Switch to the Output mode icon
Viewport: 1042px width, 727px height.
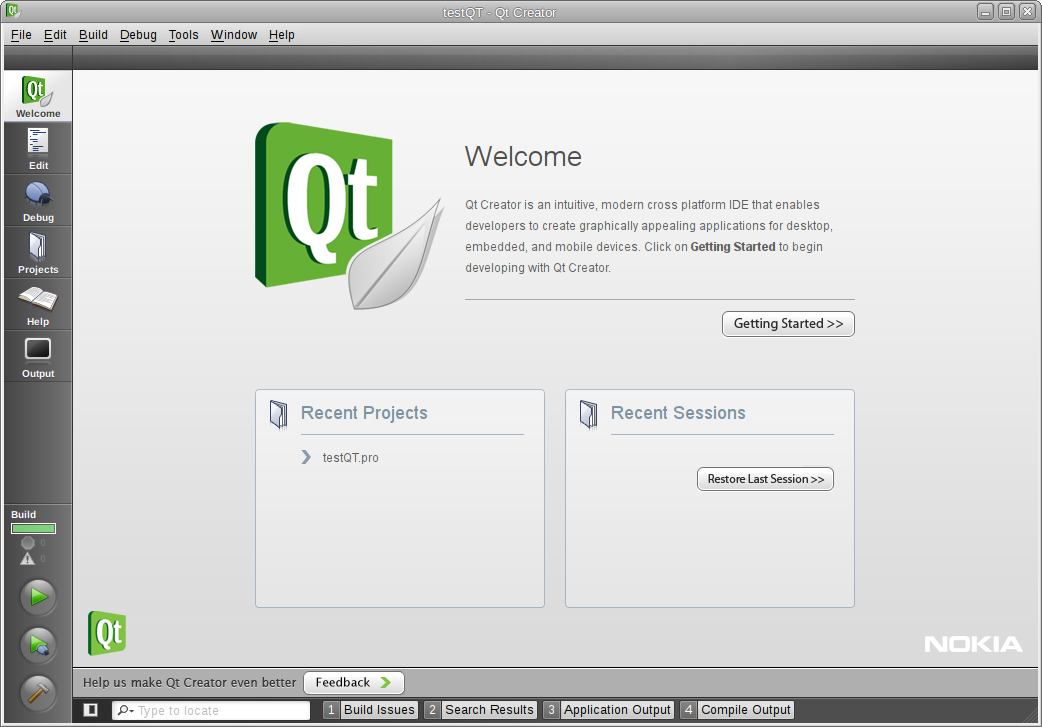tap(37, 357)
